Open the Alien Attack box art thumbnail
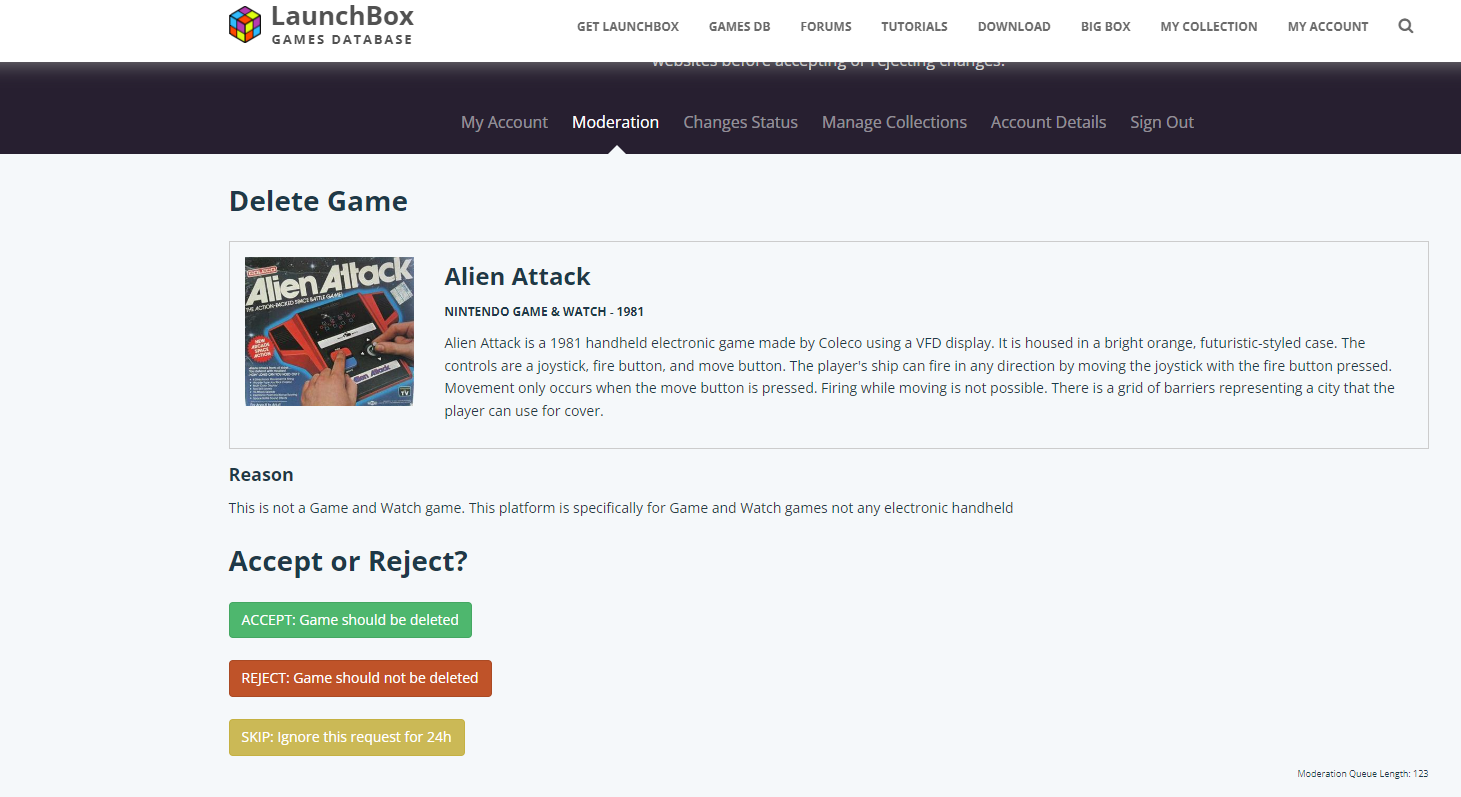1461x797 pixels. tap(329, 331)
